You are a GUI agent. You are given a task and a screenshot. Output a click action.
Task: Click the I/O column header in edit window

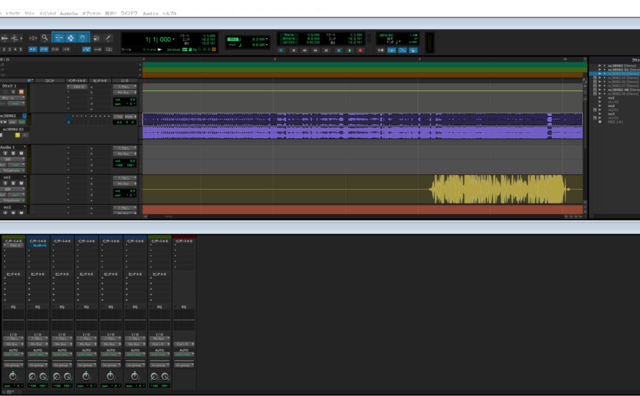coord(124,80)
